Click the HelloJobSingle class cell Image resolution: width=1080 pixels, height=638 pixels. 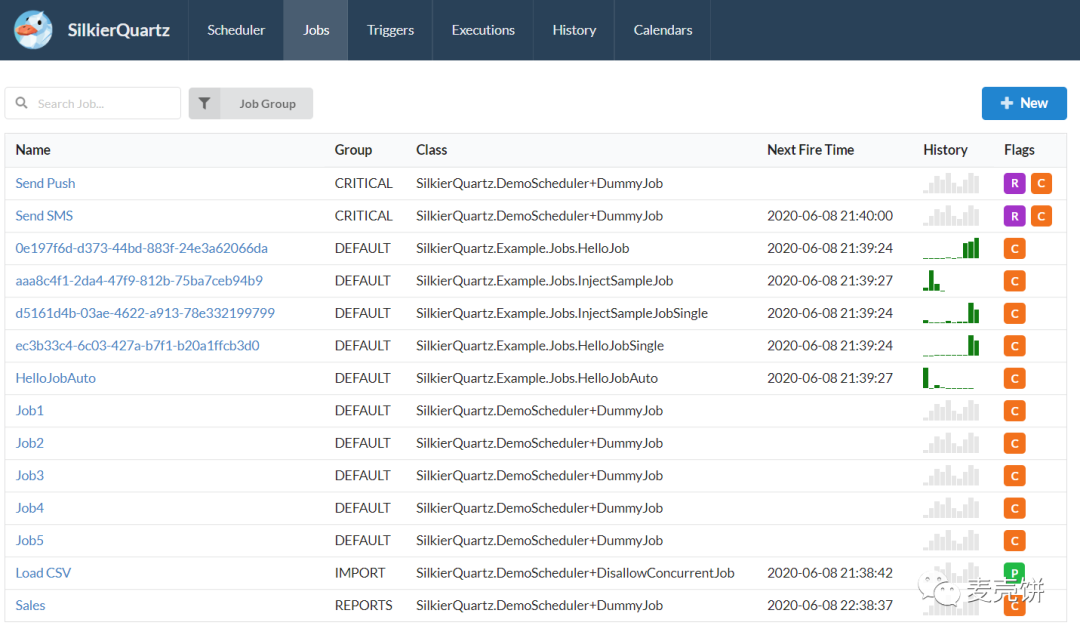click(540, 345)
